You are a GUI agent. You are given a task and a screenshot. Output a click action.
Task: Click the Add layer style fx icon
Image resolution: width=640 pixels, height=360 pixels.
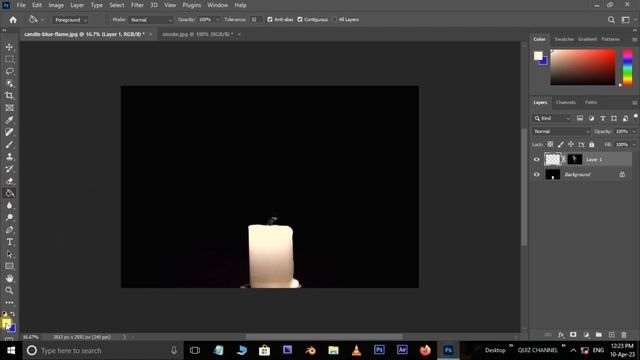pyautogui.click(x=561, y=335)
